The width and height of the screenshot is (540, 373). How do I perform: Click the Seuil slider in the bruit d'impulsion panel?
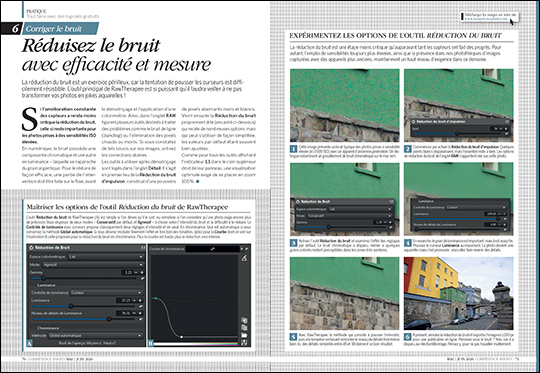457,133
